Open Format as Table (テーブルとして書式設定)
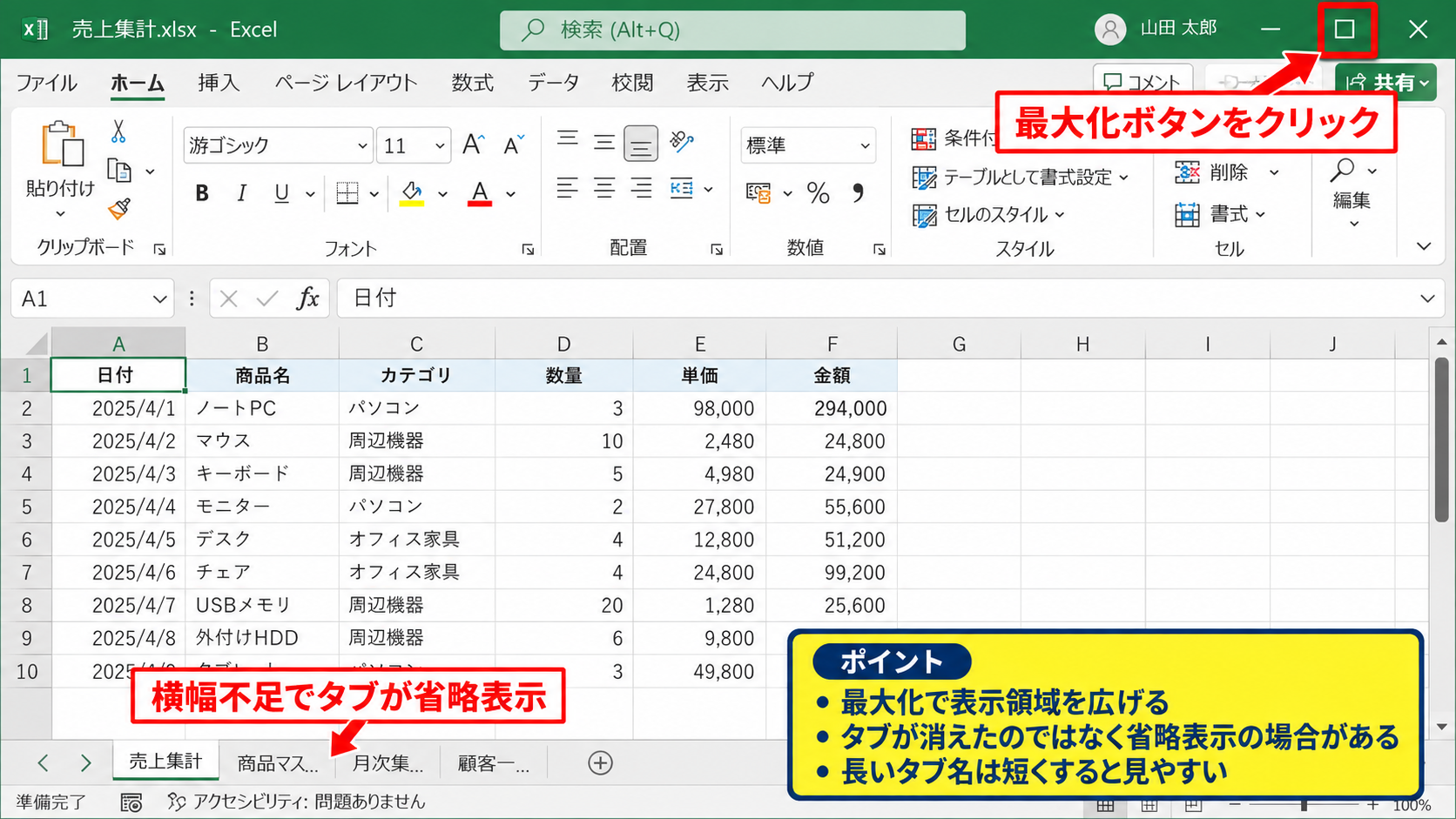 1020,178
